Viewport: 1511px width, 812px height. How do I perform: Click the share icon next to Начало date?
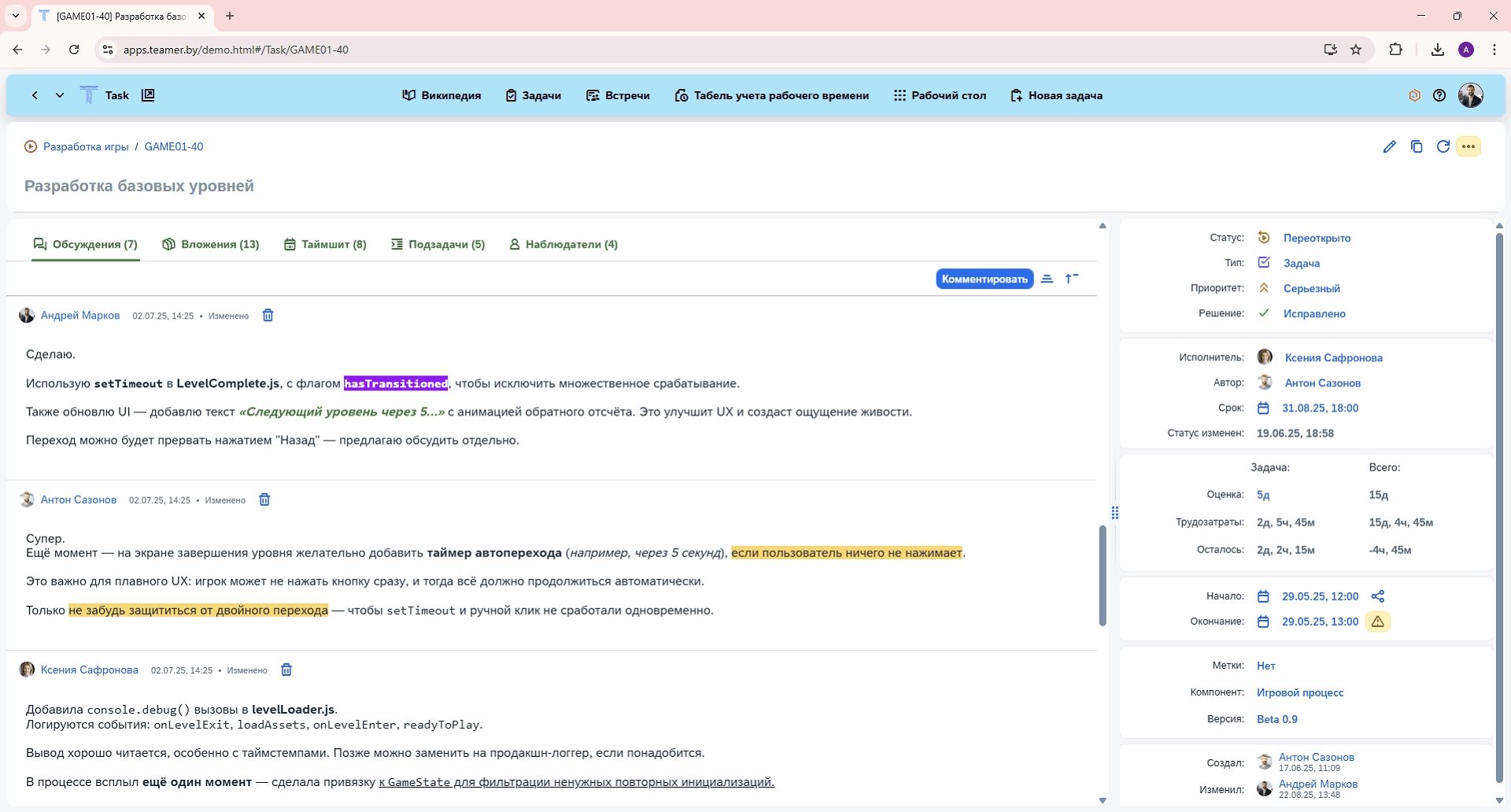1377,596
